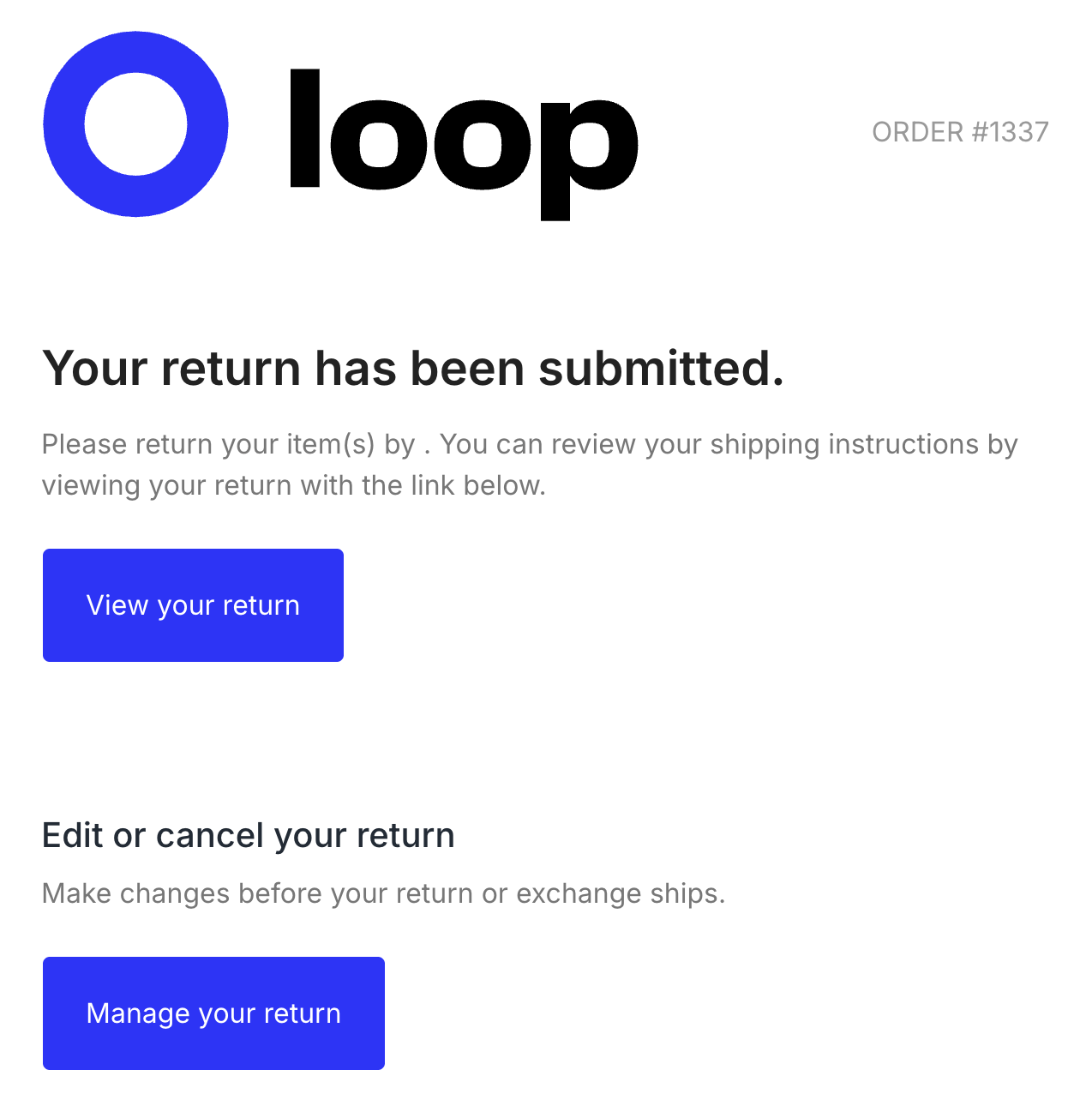Click the word 'Your' starting the main heading
The image size is (1092, 1118).
94,369
